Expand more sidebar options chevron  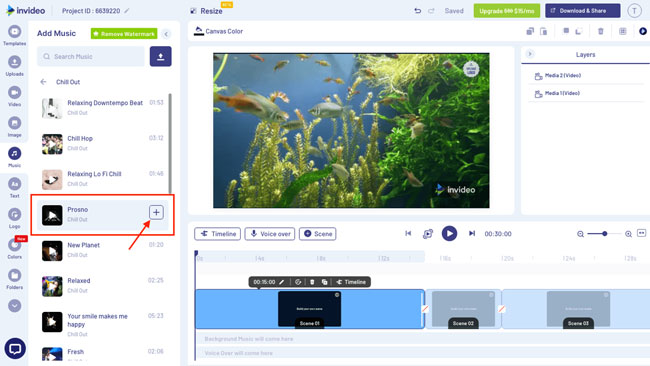15,306
